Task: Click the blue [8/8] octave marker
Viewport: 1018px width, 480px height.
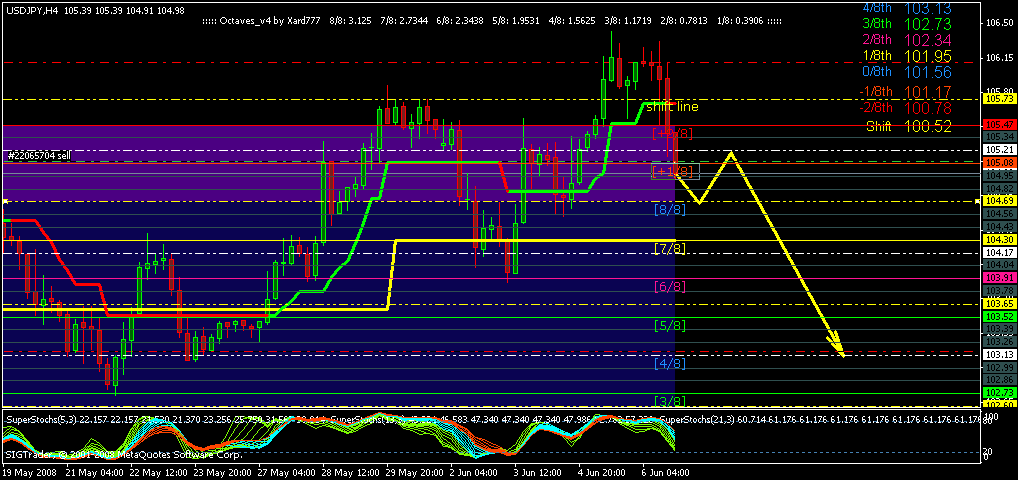Action: (669, 209)
